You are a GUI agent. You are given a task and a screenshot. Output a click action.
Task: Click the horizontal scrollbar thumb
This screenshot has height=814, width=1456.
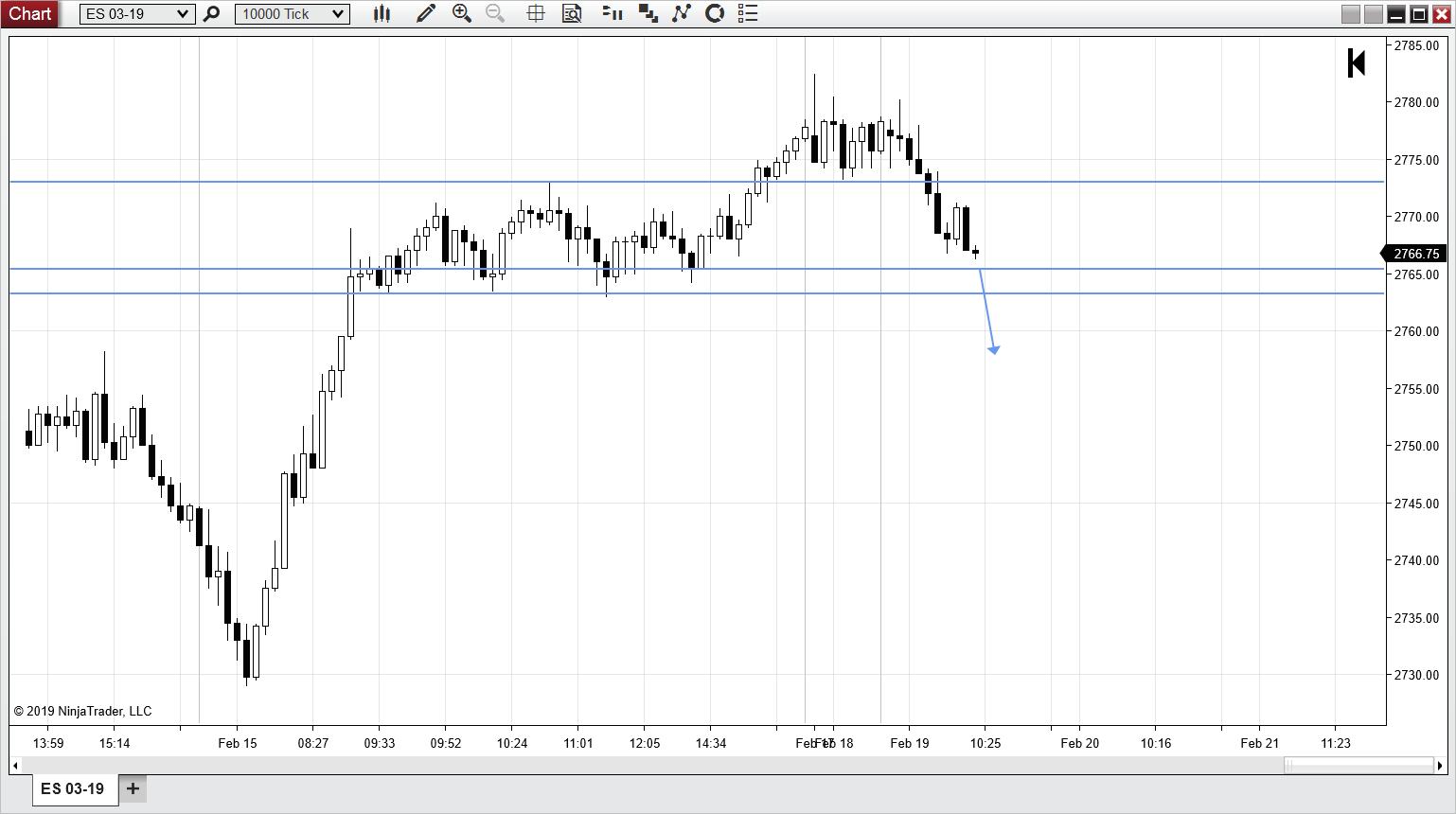pos(1358,765)
